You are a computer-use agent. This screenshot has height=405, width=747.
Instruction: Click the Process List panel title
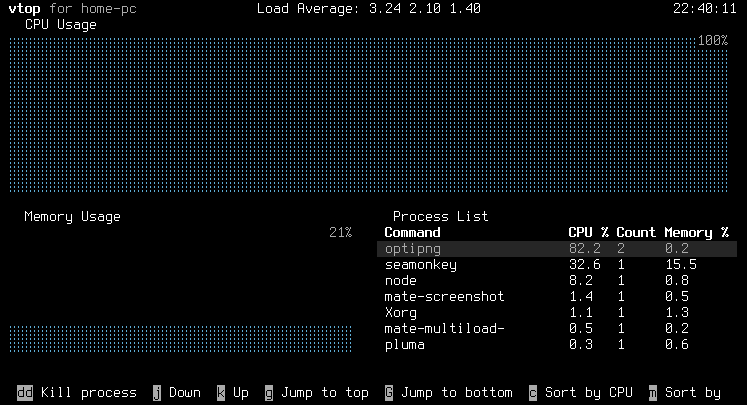pos(441,216)
